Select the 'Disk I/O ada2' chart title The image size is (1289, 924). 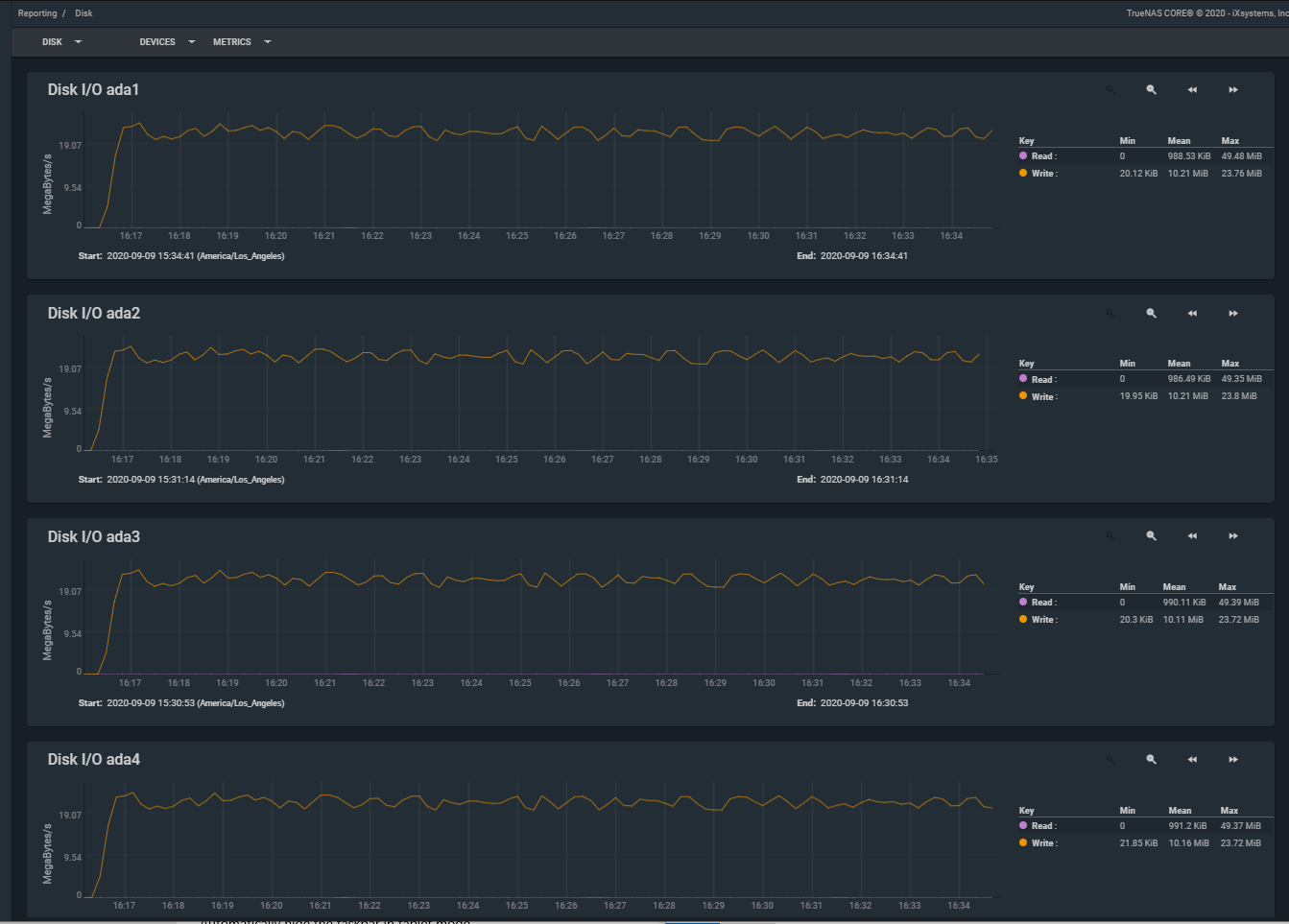tap(93, 313)
